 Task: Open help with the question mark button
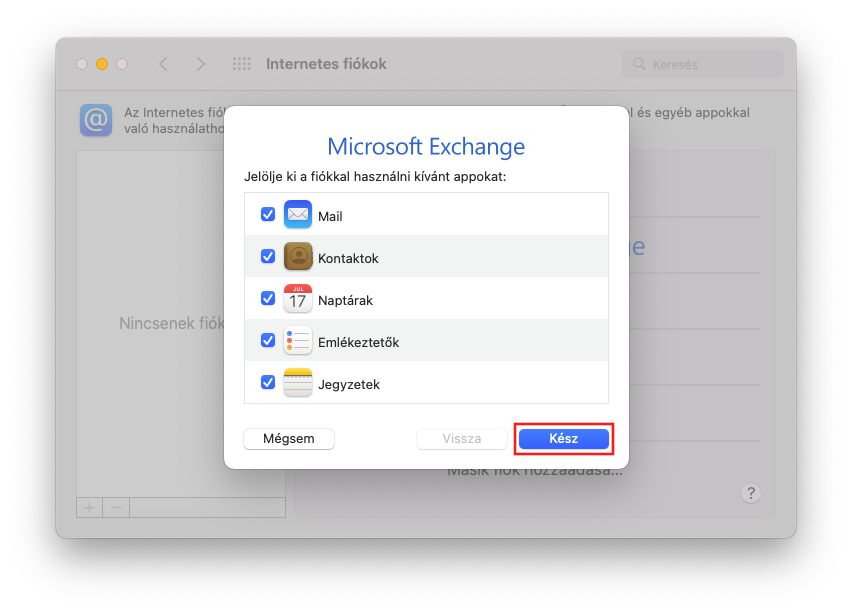click(752, 493)
